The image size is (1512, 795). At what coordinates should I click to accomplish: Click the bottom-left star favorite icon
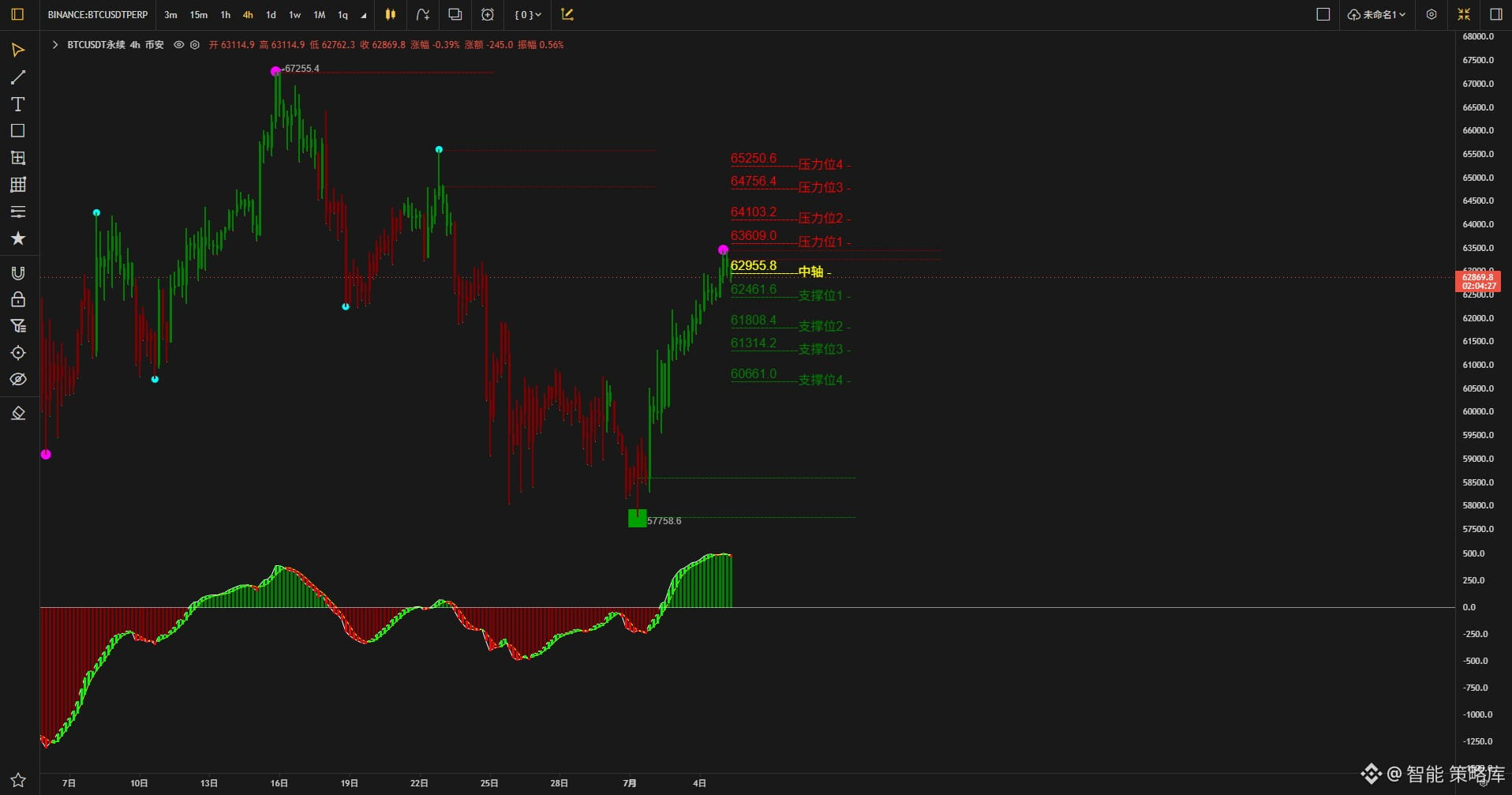pyautogui.click(x=17, y=780)
